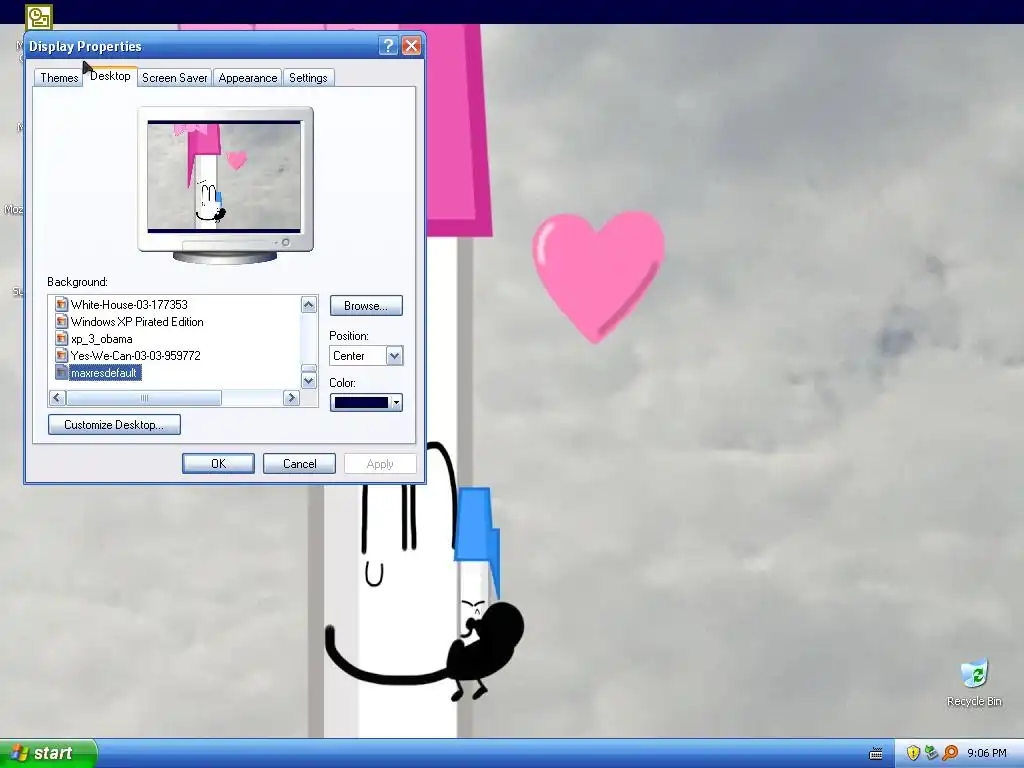Image resolution: width=1024 pixels, height=768 pixels.
Task: Click the Help question mark button
Action: (388, 46)
